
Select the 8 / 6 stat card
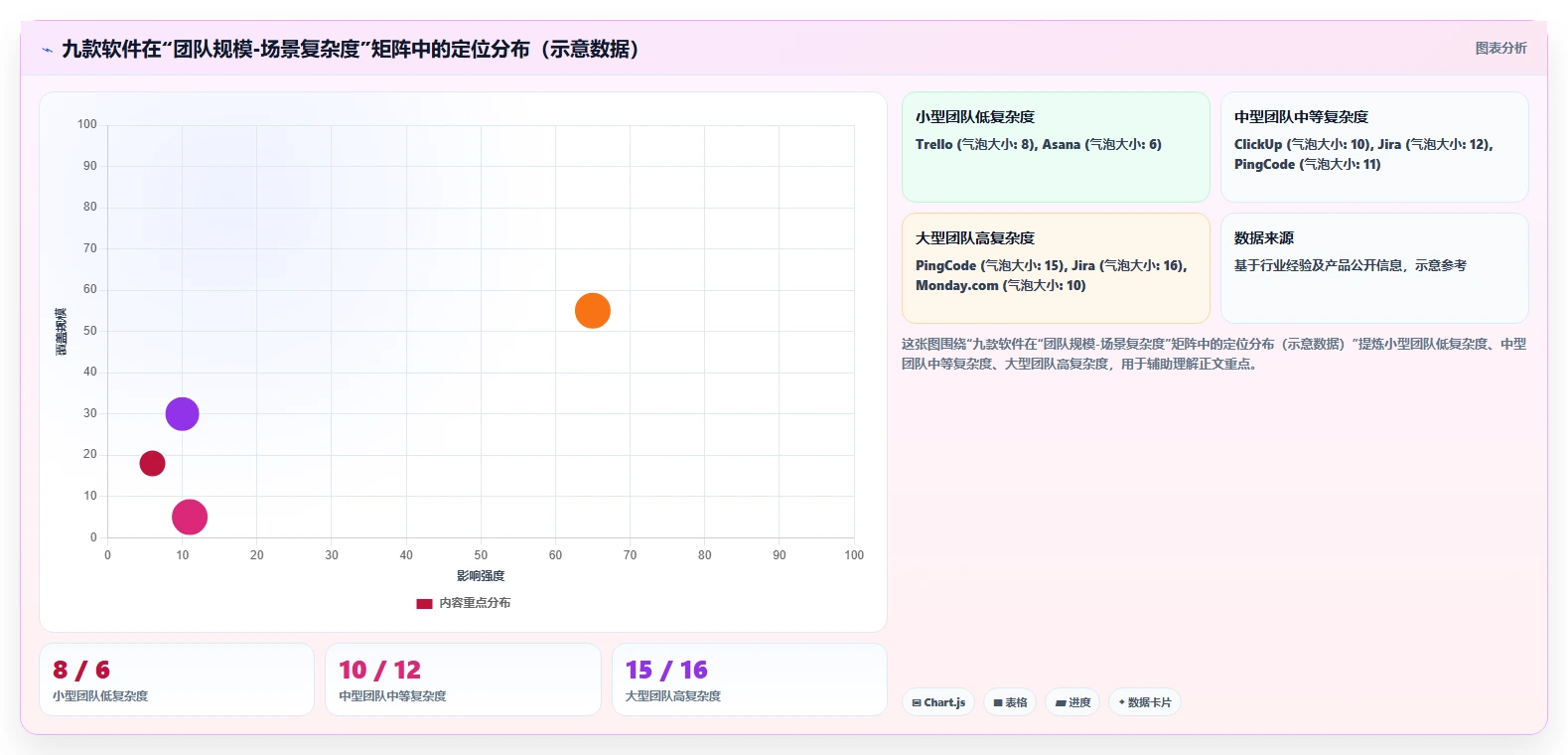coord(177,679)
